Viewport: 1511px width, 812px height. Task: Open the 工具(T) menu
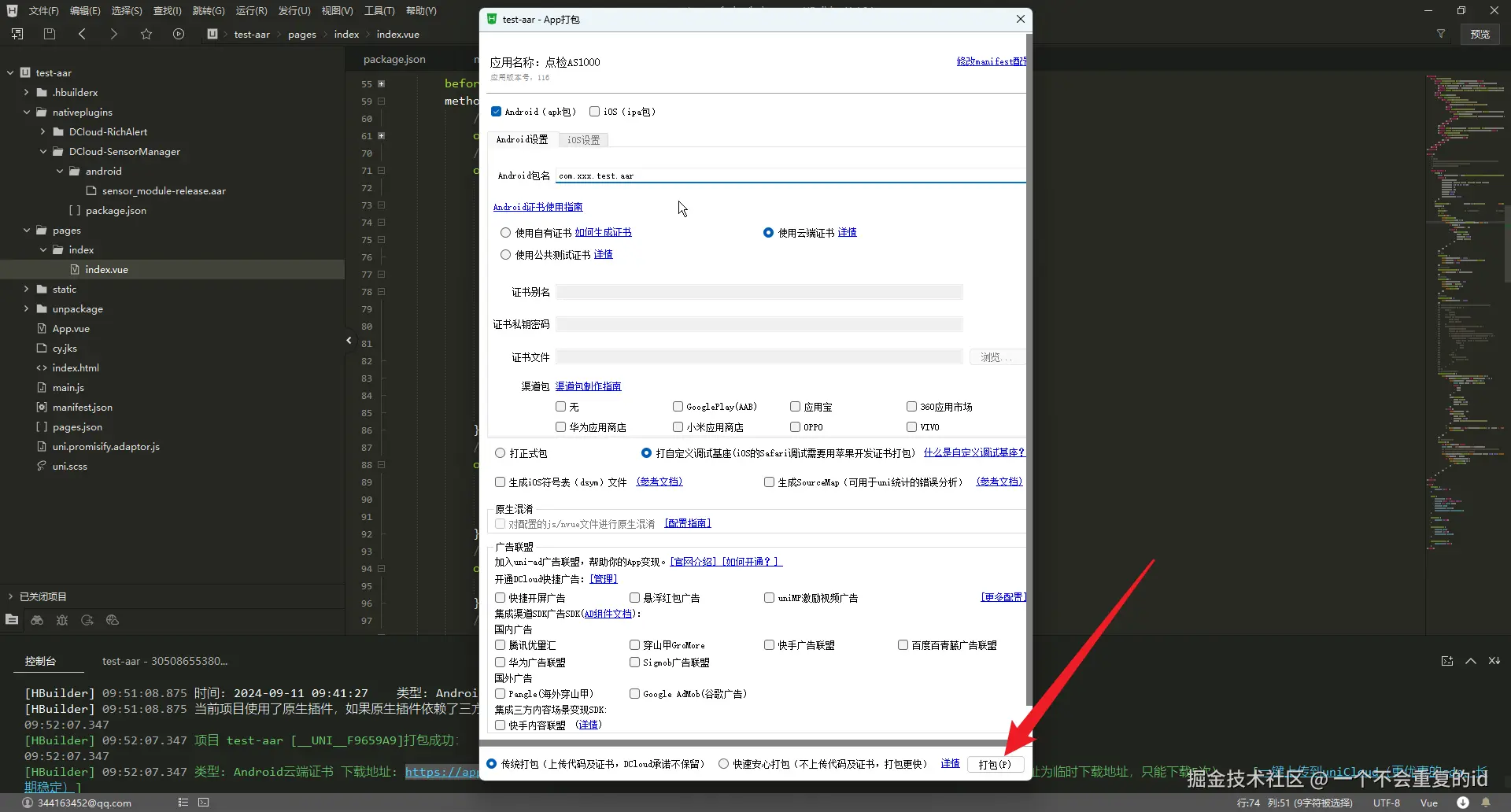(379, 10)
